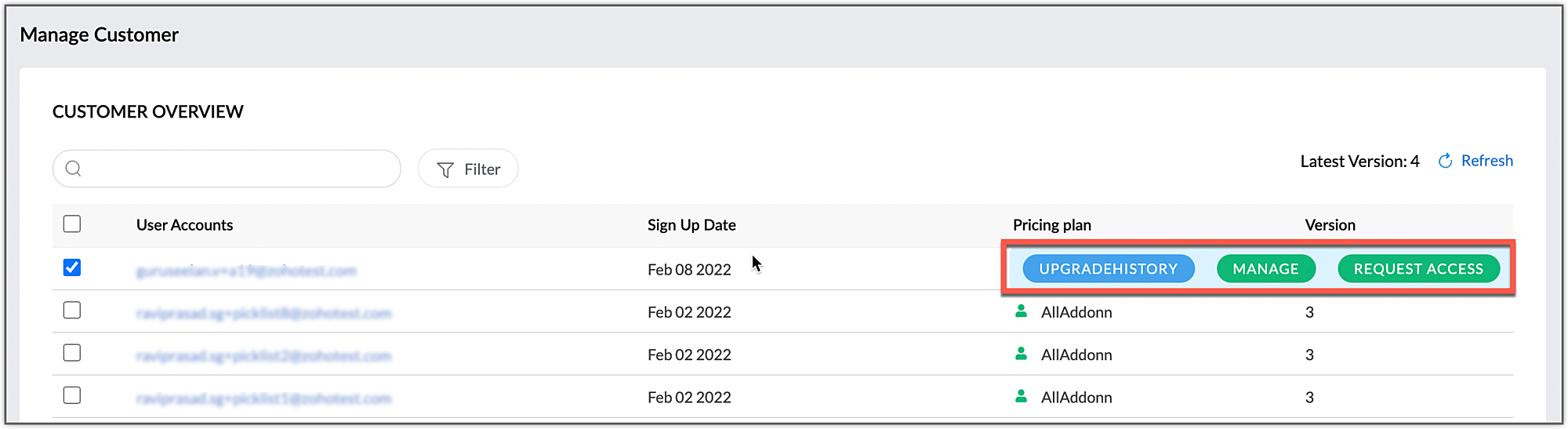This screenshot has height=429, width=1568.
Task: Click user icon in picklist1 row
Action: (1021, 396)
